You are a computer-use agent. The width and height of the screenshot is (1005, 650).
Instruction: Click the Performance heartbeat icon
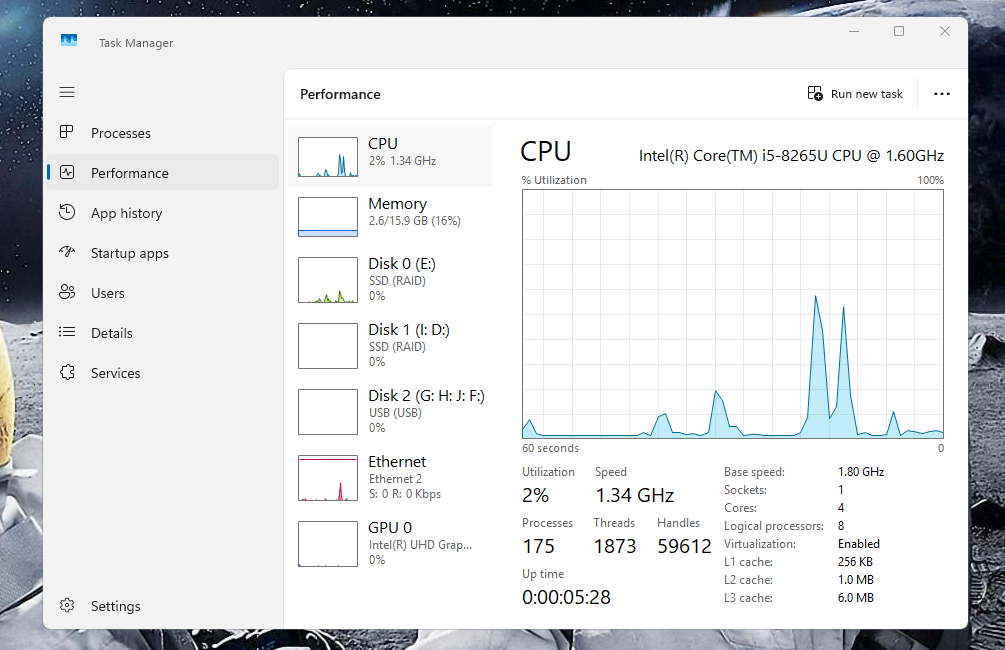point(67,172)
